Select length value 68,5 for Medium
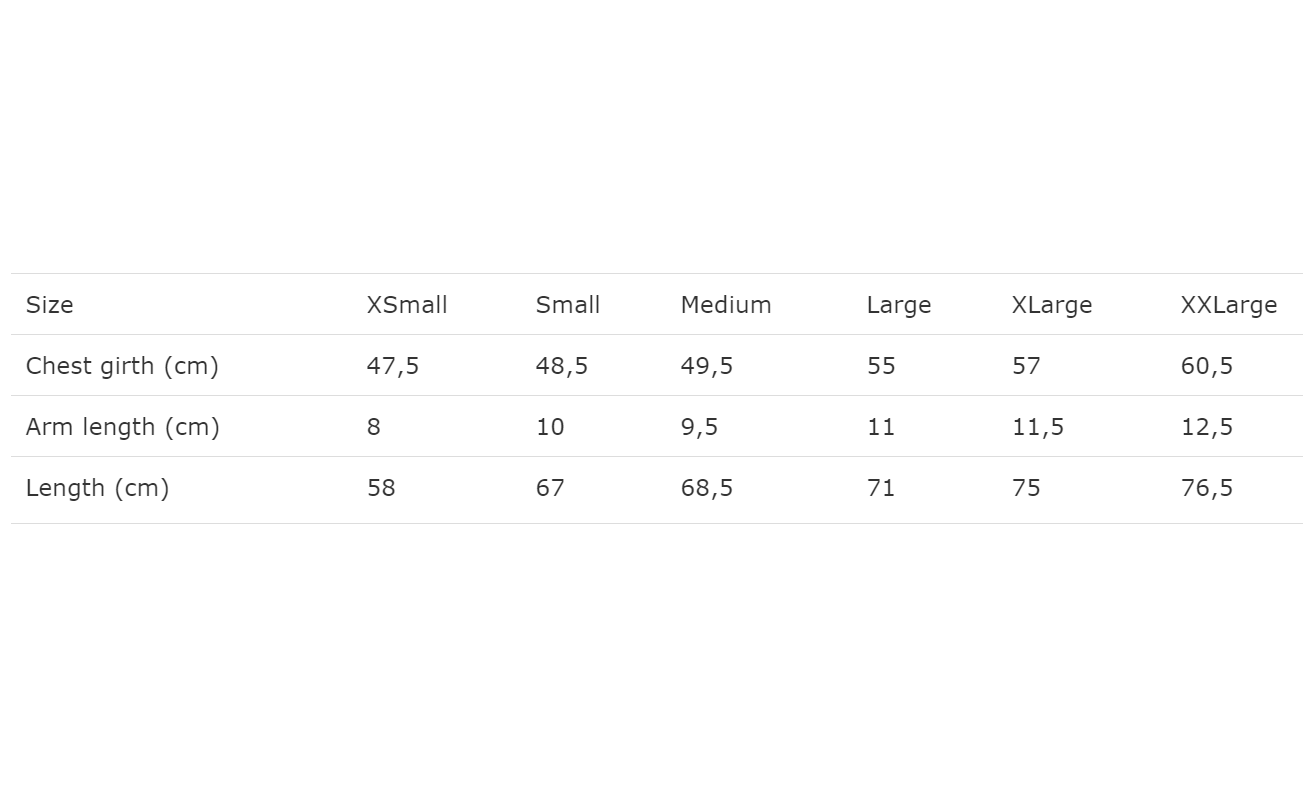Viewport: 1303px width, 800px height. pos(706,488)
